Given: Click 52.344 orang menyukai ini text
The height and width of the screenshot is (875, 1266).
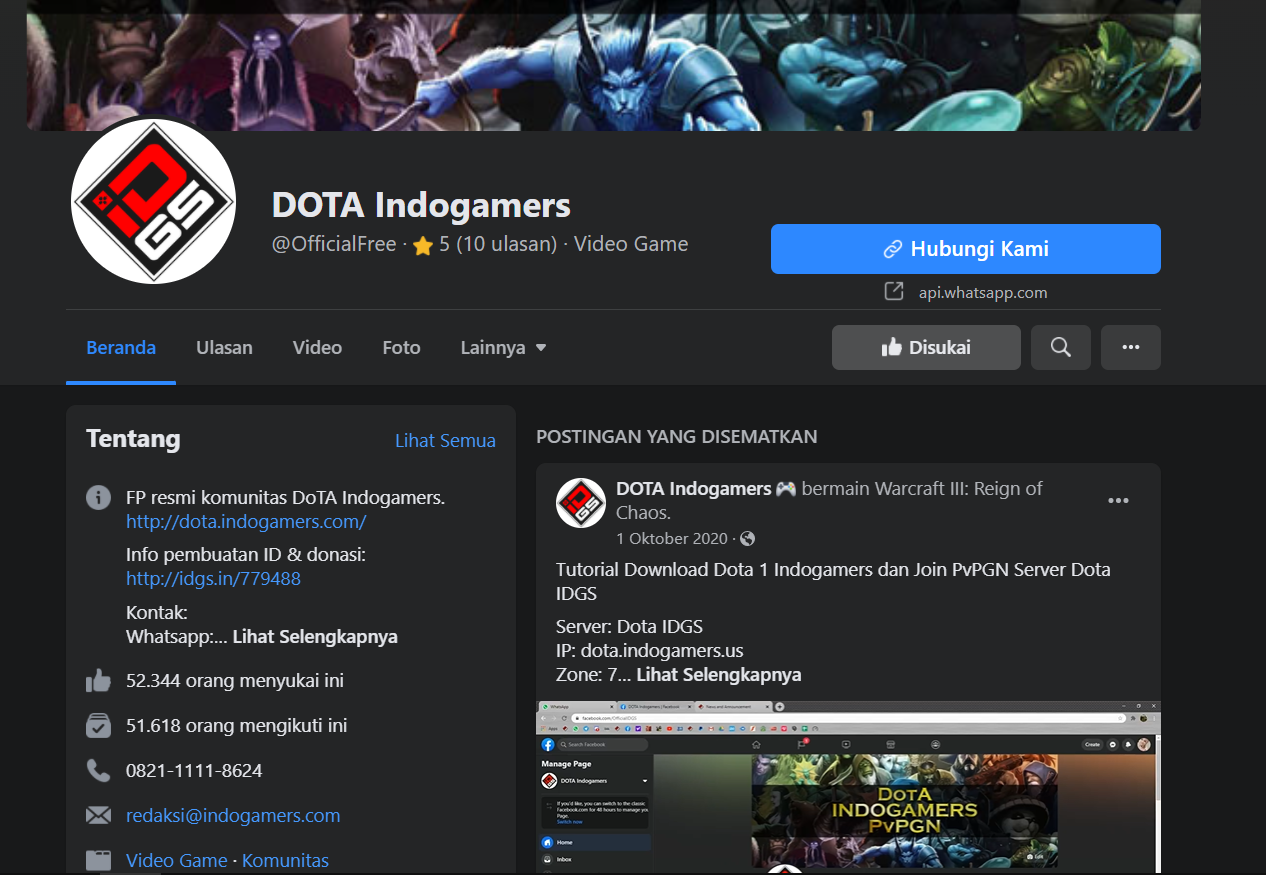Looking at the screenshot, I should tap(235, 681).
